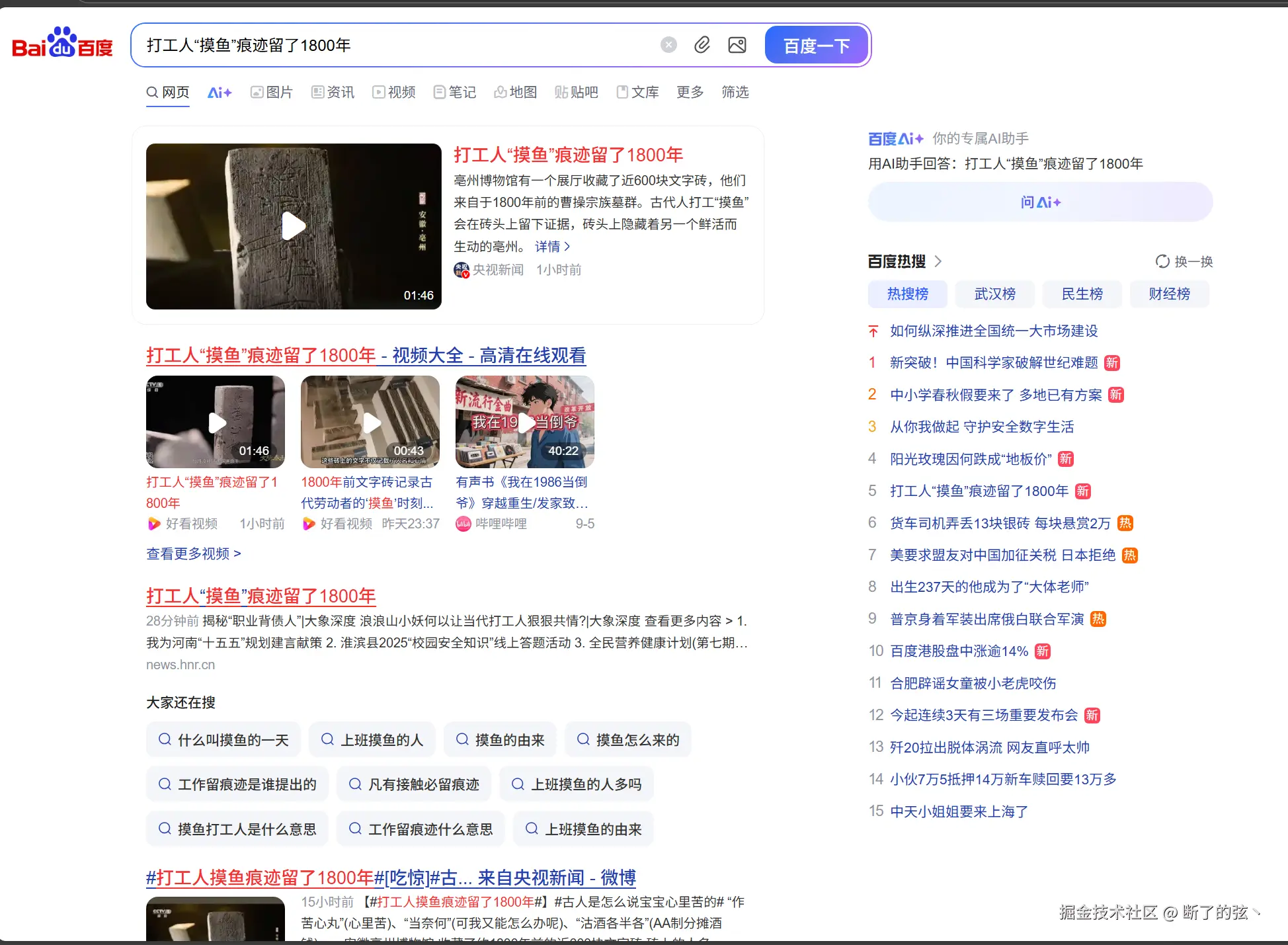Click the 央视新闻 avatar icon
1288x945 pixels.
461,270
